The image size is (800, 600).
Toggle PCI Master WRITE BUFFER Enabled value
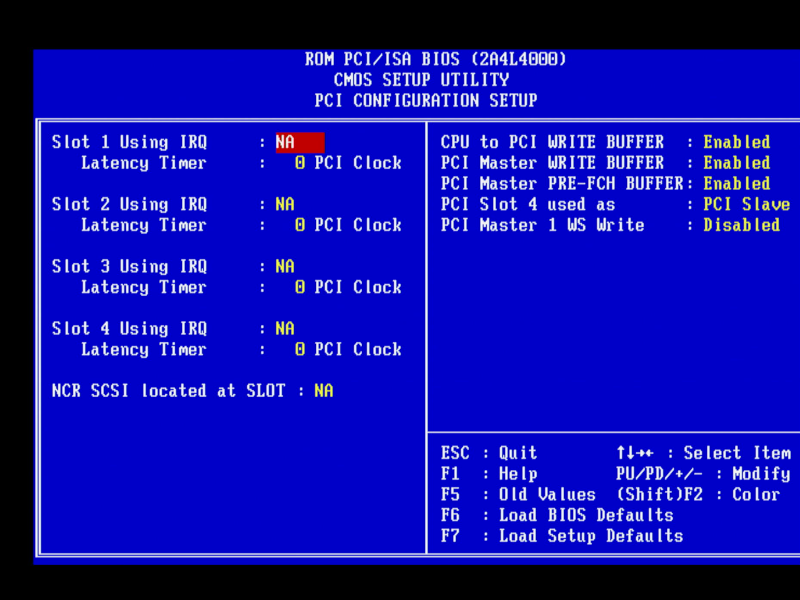(x=736, y=163)
